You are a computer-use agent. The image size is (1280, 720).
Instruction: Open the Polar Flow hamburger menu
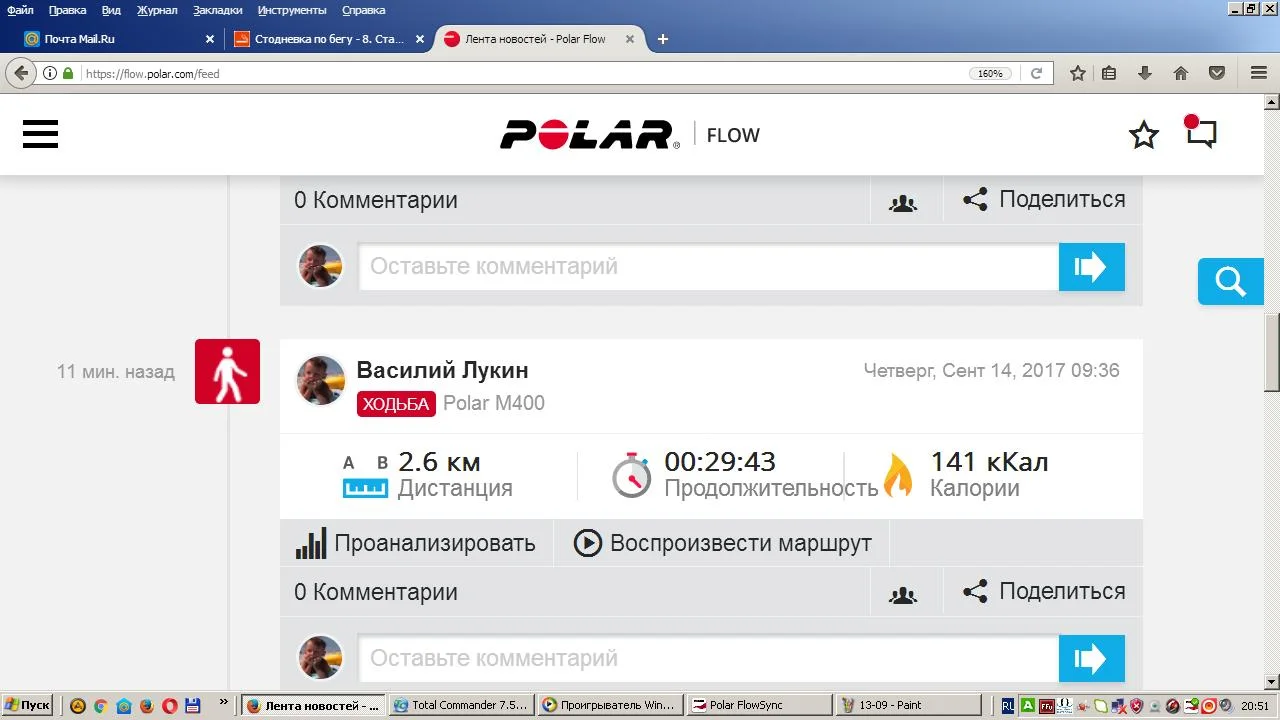click(40, 134)
